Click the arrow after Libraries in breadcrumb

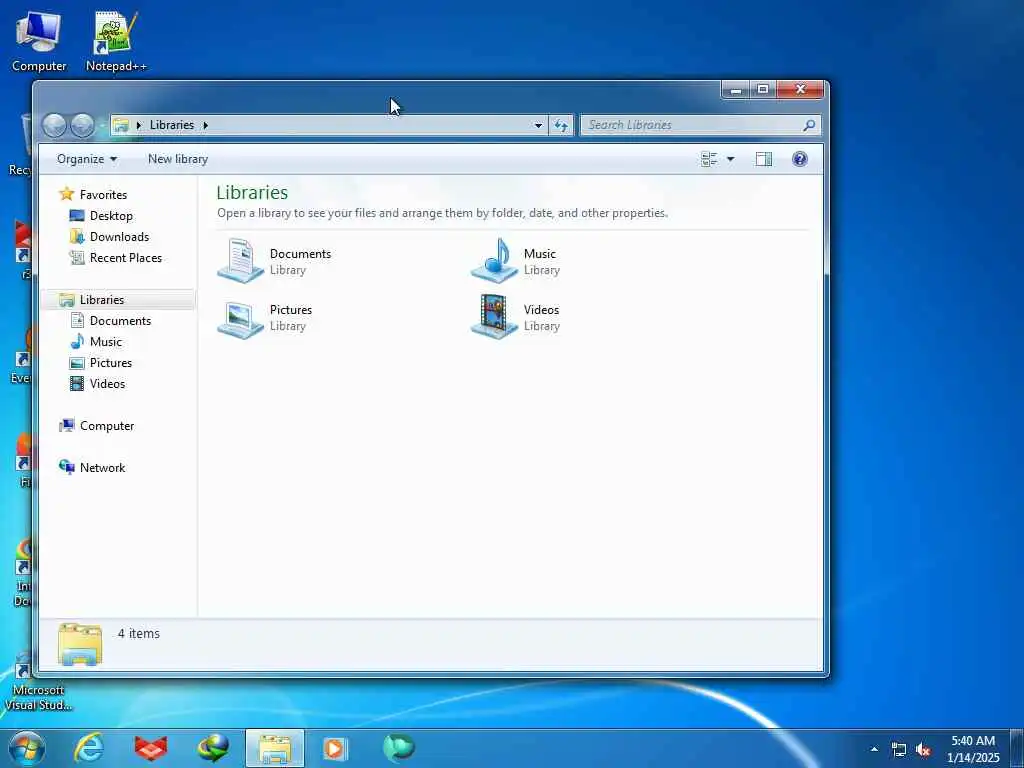point(205,125)
